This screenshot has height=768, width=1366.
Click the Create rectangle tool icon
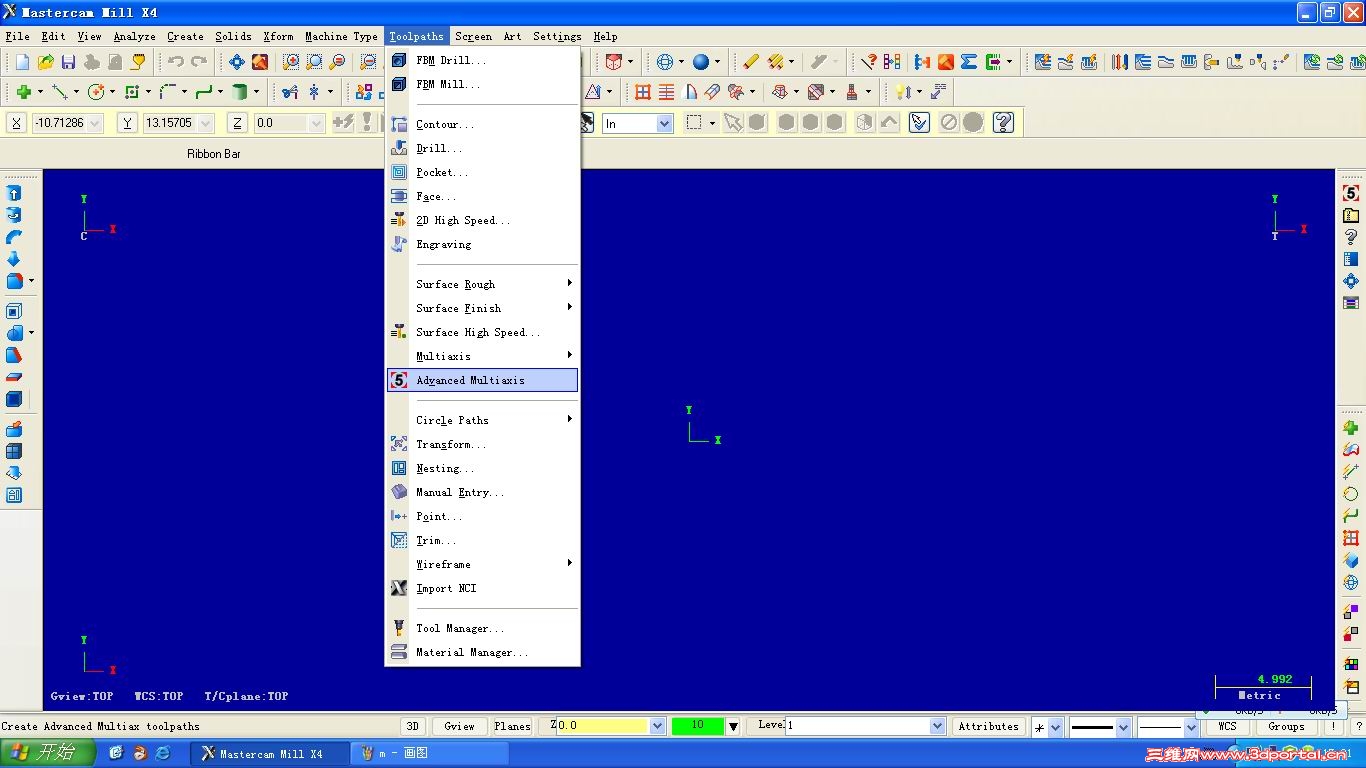click(x=132, y=92)
